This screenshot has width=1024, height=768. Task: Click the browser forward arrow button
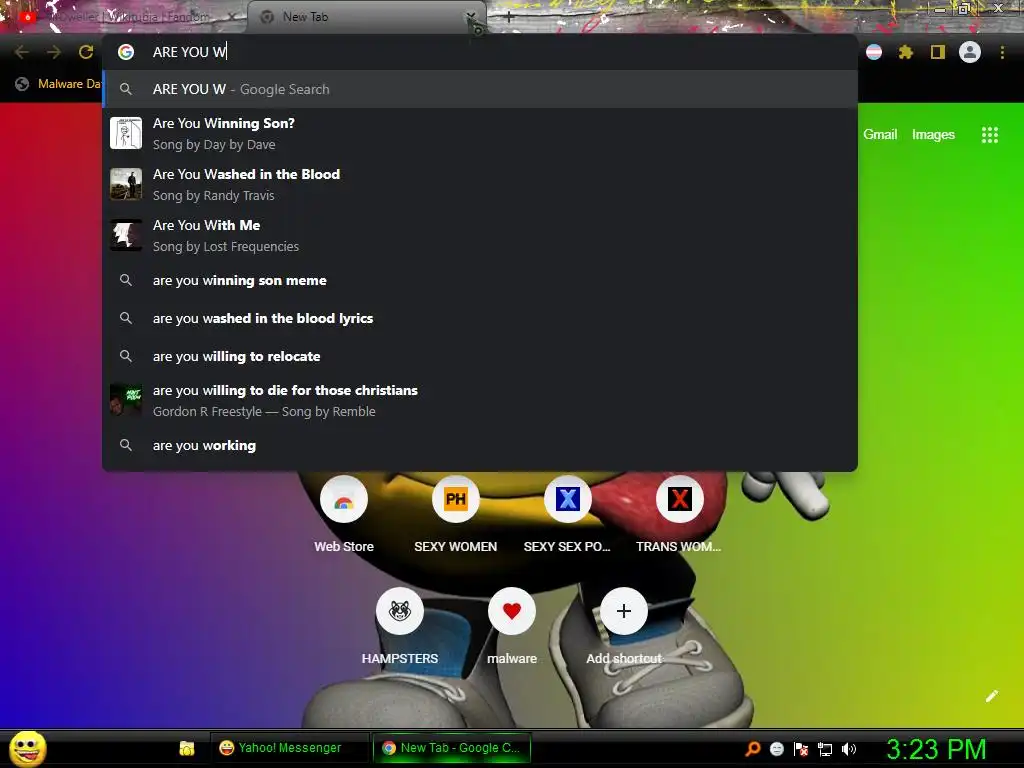54,52
